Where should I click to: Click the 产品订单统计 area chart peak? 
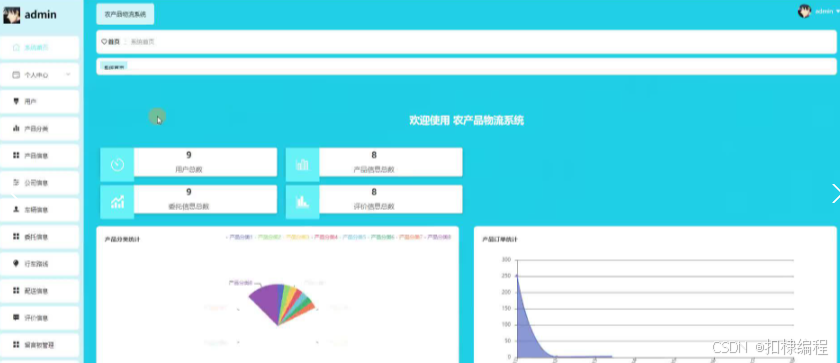pos(518,276)
